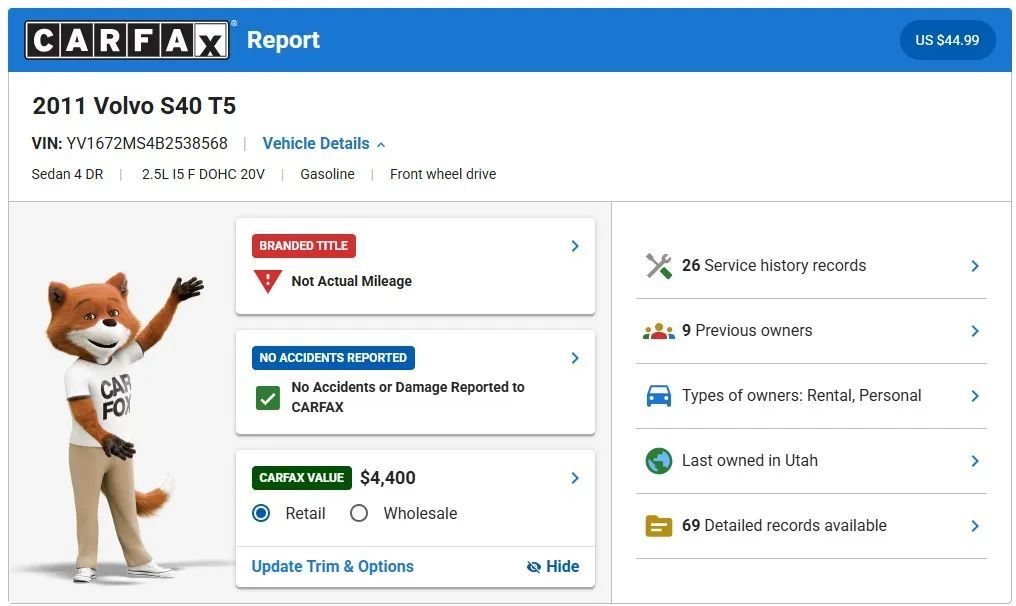The image size is (1016, 606).
Task: Collapse the Vehicle Details section
Action: click(323, 144)
